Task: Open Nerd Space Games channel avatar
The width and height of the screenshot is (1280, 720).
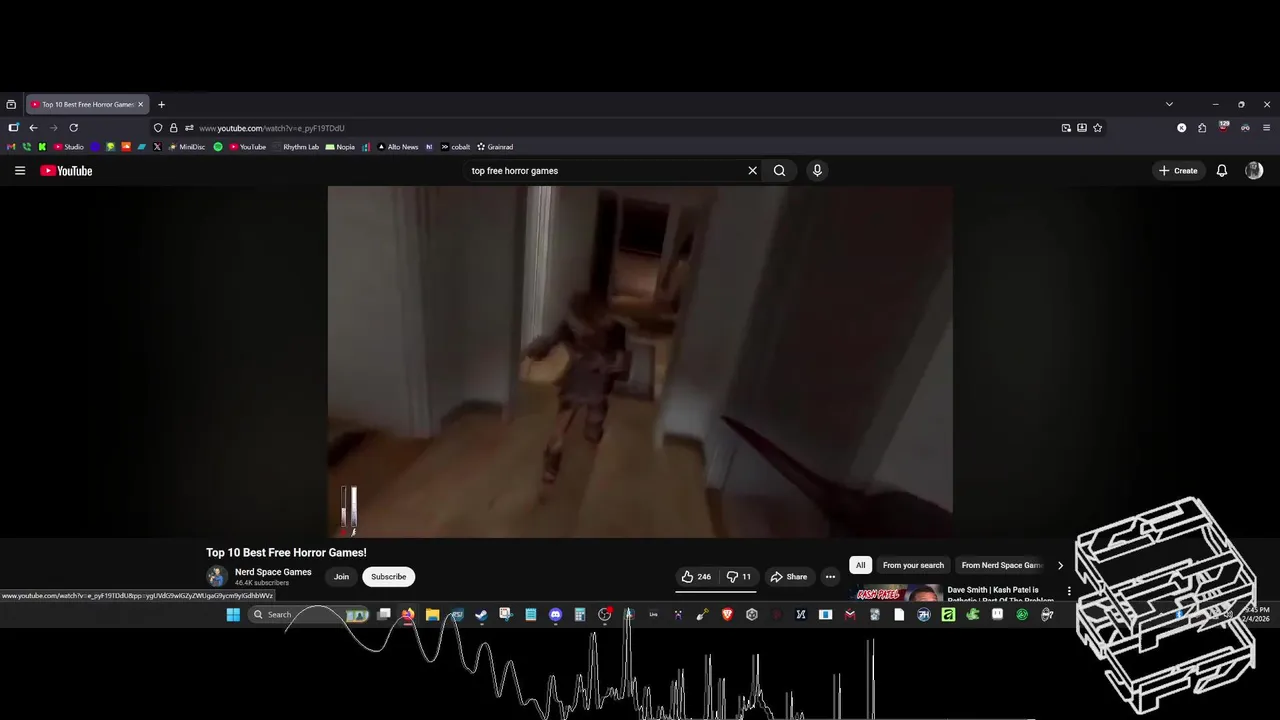Action: coord(216,576)
